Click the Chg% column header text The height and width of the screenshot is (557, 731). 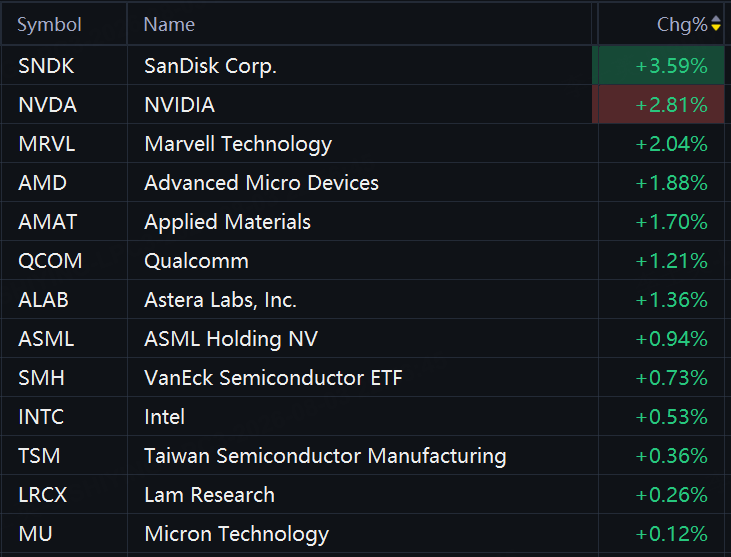point(682,25)
